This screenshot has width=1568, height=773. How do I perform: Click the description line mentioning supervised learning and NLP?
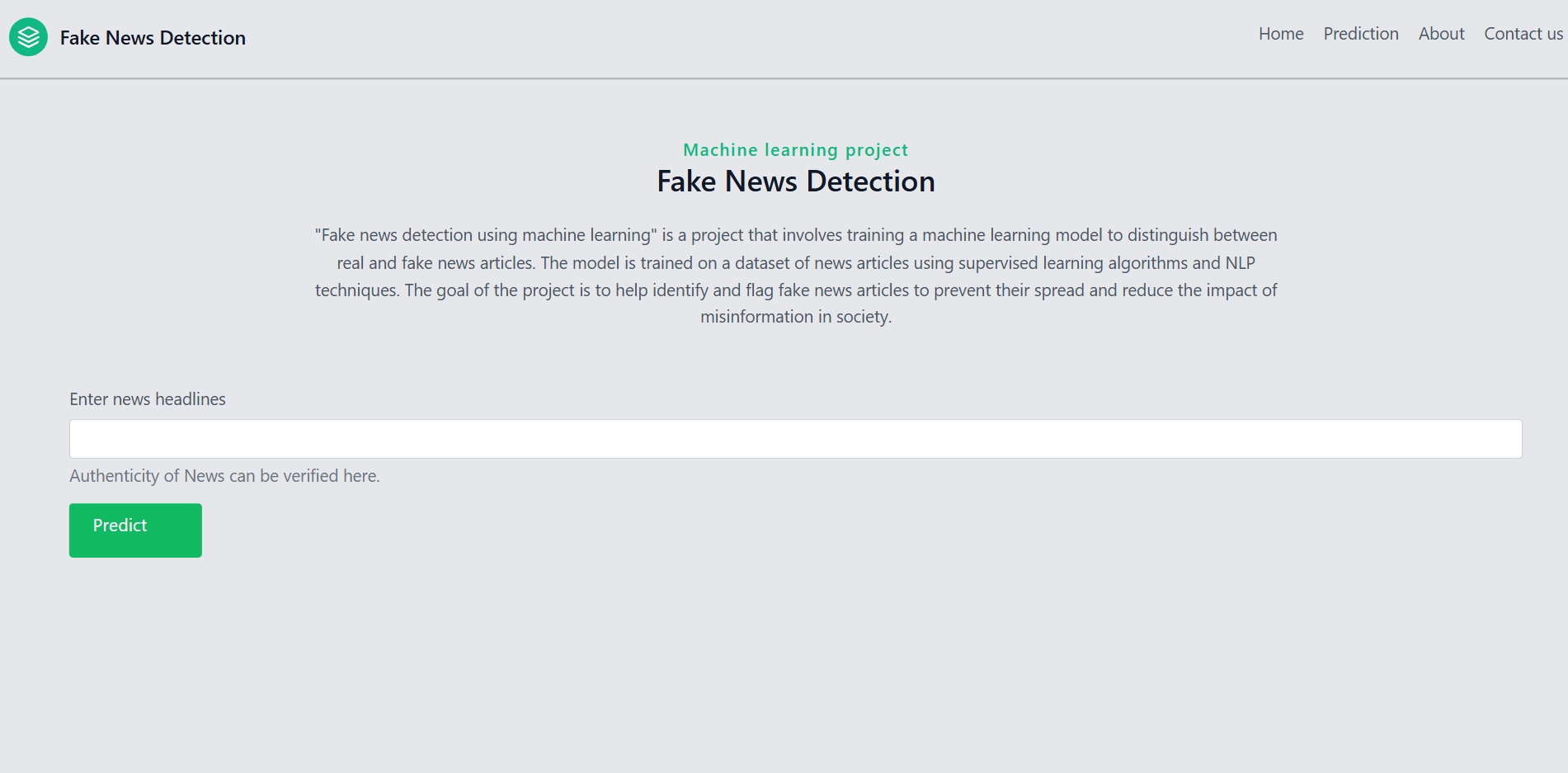pyautogui.click(x=795, y=263)
